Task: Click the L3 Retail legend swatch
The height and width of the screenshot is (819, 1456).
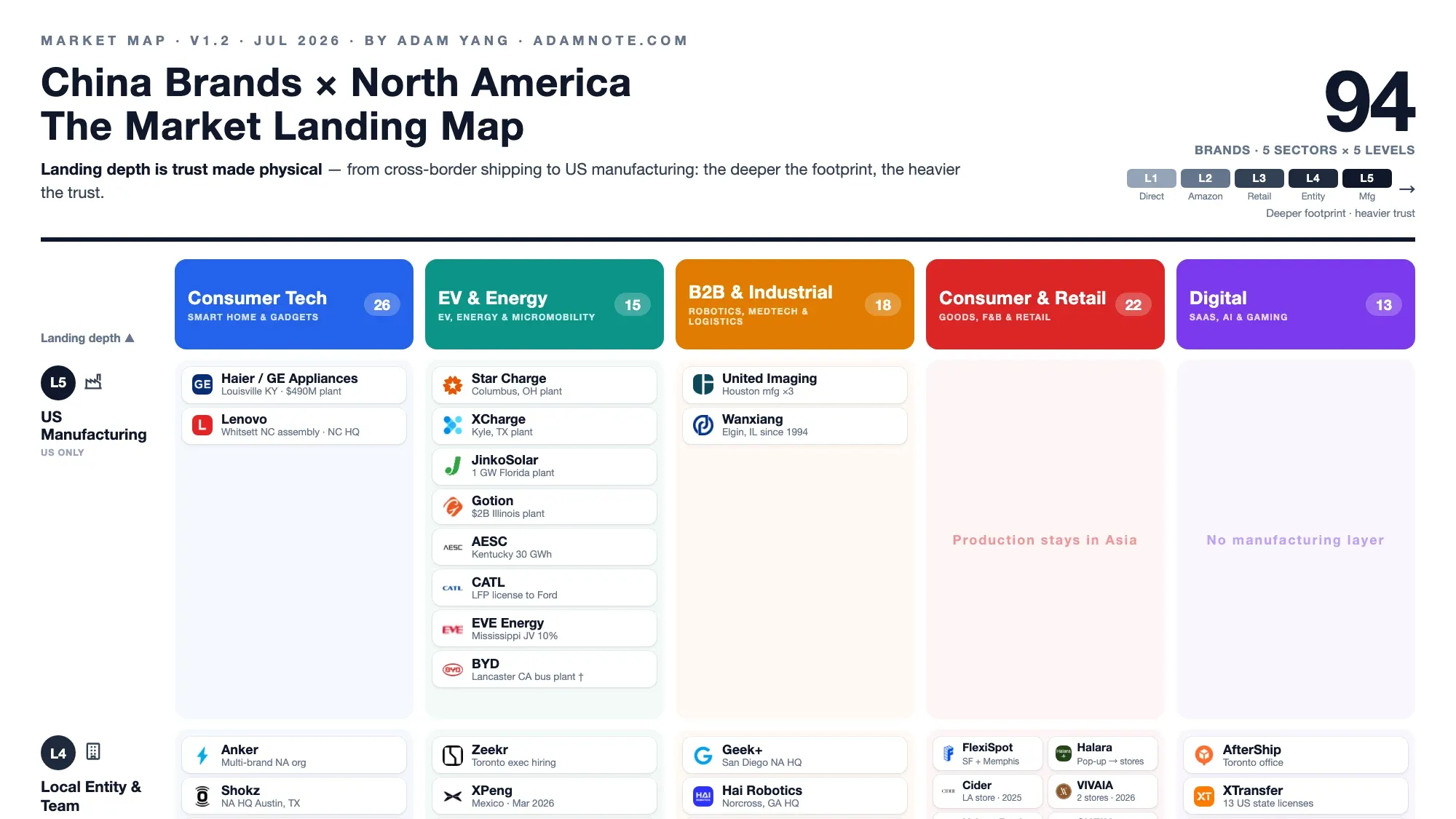Action: [x=1259, y=178]
